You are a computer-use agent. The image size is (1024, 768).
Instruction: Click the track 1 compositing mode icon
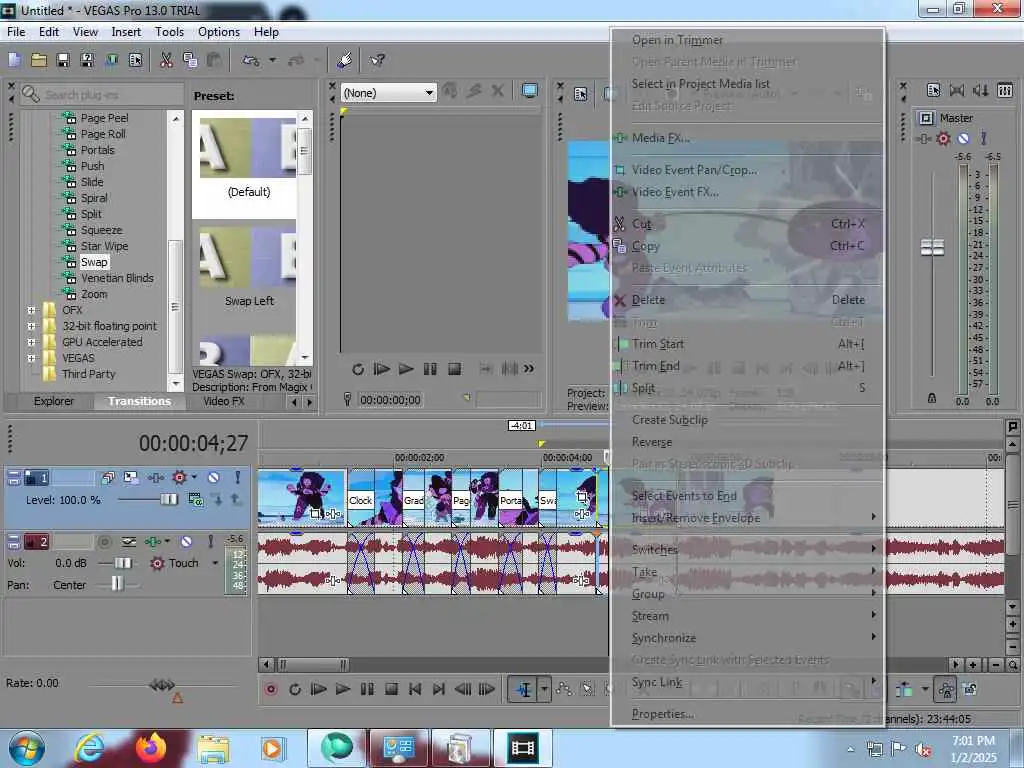[x=195, y=500]
